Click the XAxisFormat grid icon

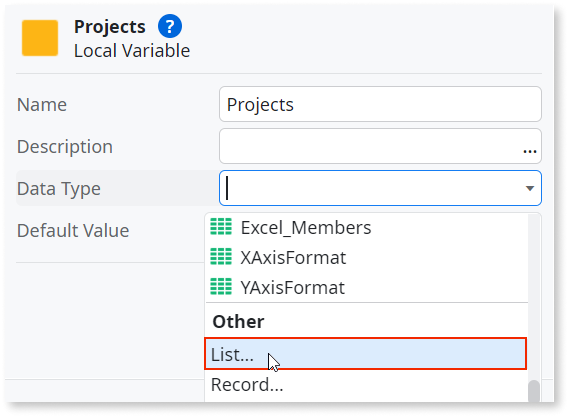221,257
